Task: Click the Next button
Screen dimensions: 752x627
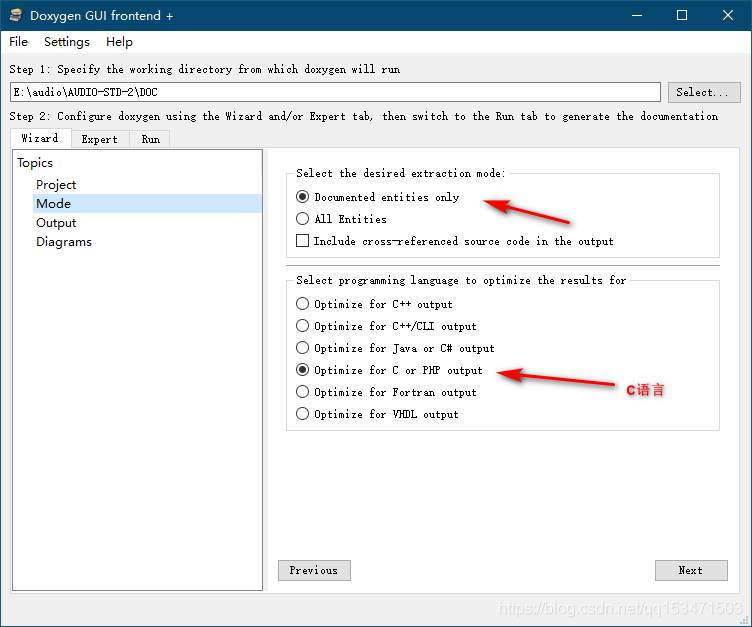Action: click(x=691, y=570)
